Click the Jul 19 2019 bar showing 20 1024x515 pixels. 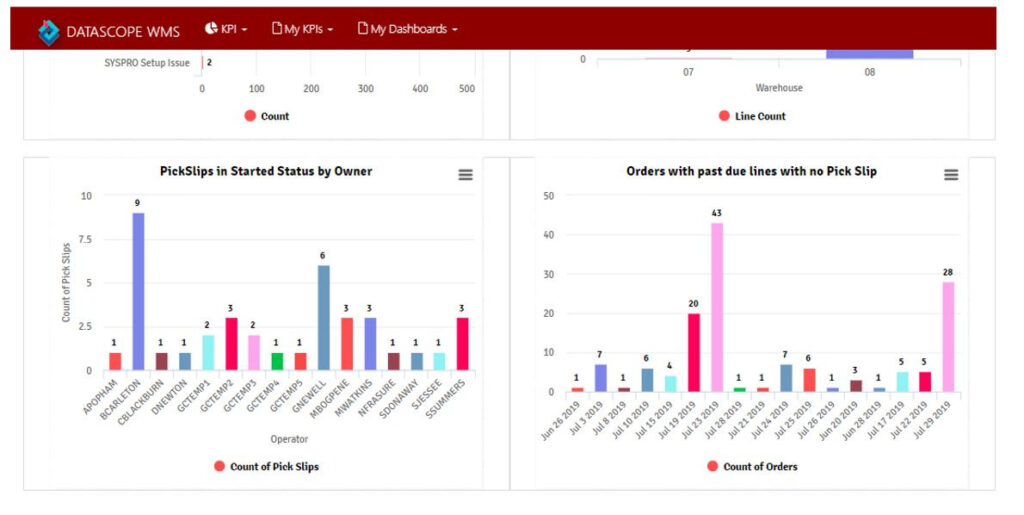click(693, 352)
